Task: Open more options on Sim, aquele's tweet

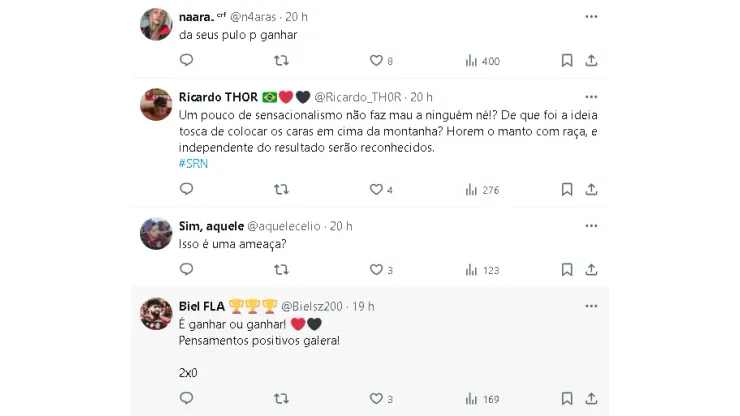Action: click(x=591, y=226)
